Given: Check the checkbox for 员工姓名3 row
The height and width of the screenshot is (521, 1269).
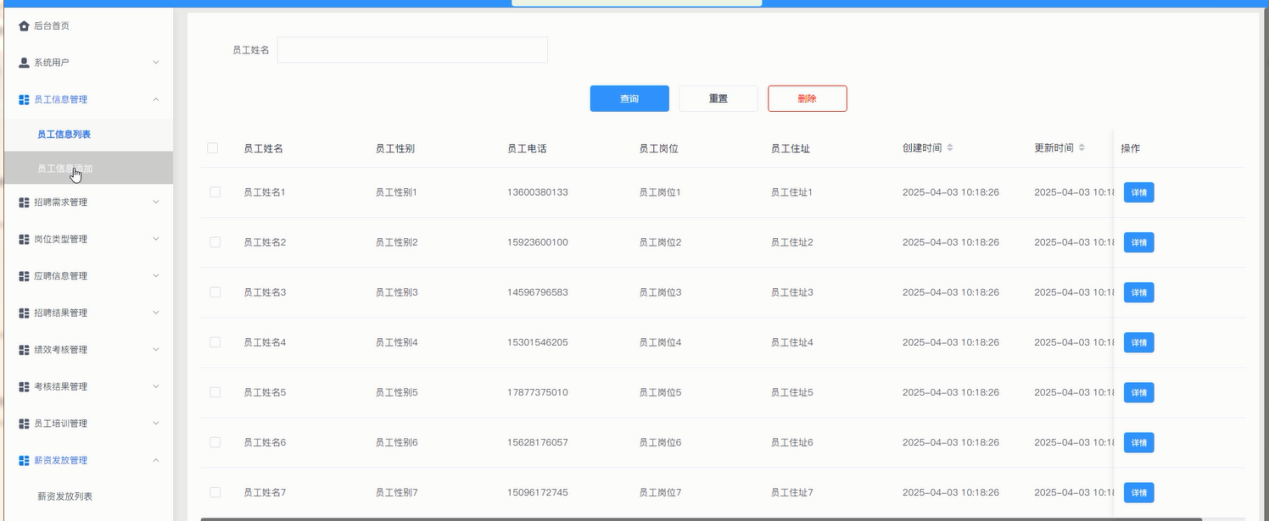Looking at the screenshot, I should (x=213, y=292).
